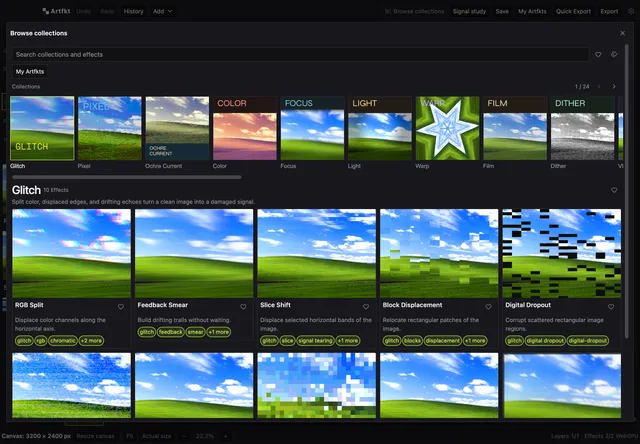
Task: Focus the search collections and effects field
Action: pyautogui.click(x=300, y=54)
